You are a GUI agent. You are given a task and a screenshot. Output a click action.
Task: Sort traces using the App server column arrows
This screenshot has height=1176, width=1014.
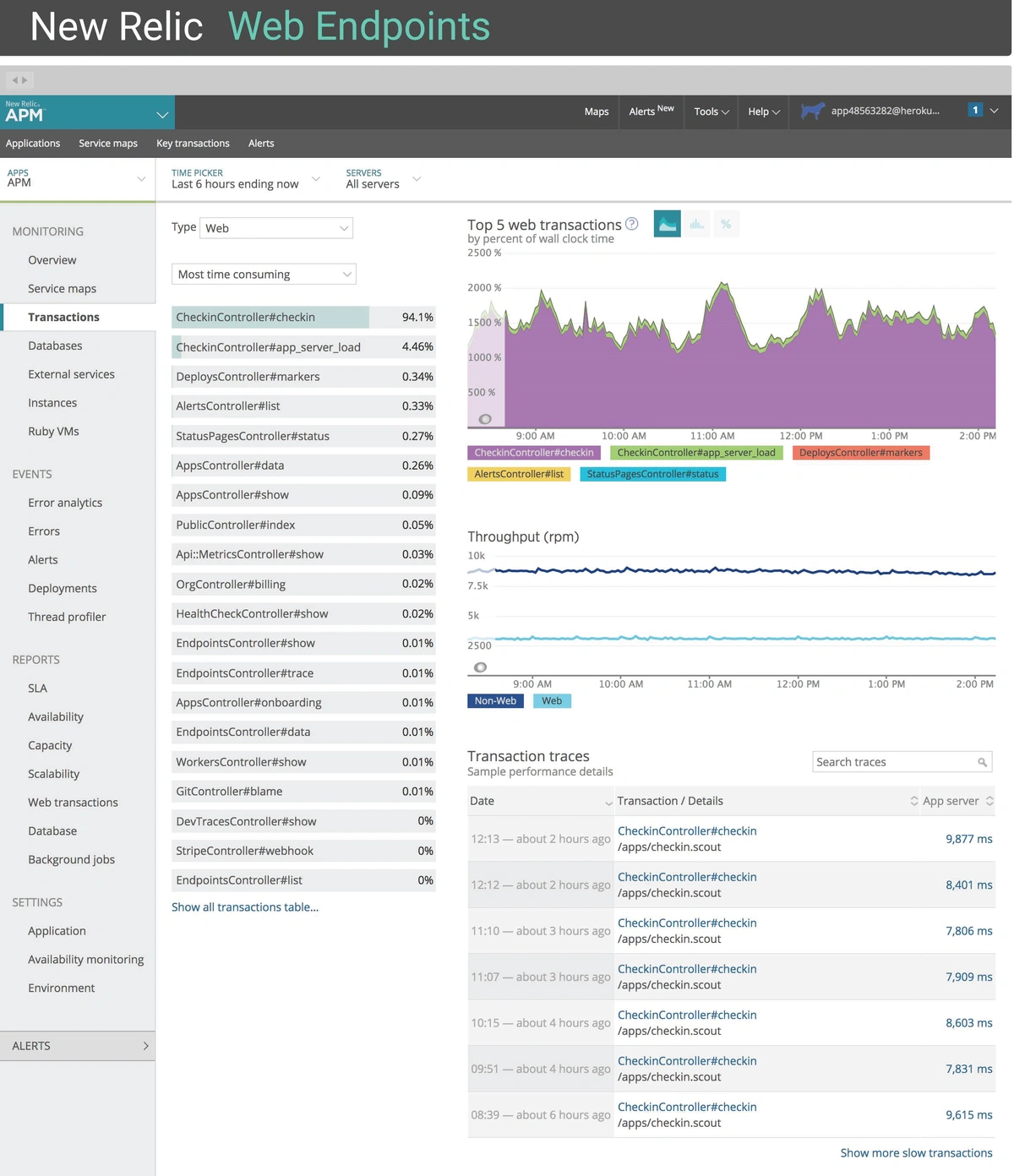click(x=989, y=801)
